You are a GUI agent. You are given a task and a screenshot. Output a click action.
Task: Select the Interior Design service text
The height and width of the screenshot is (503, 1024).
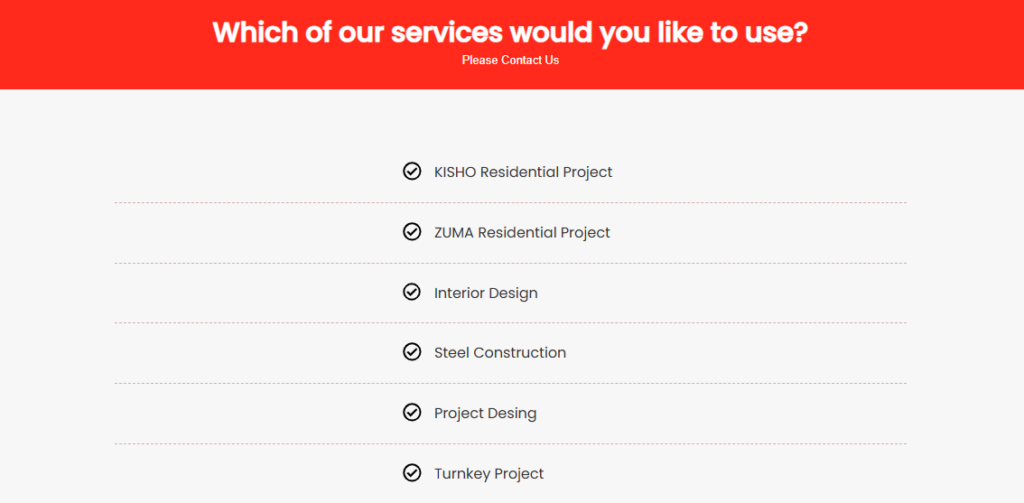pyautogui.click(x=486, y=293)
